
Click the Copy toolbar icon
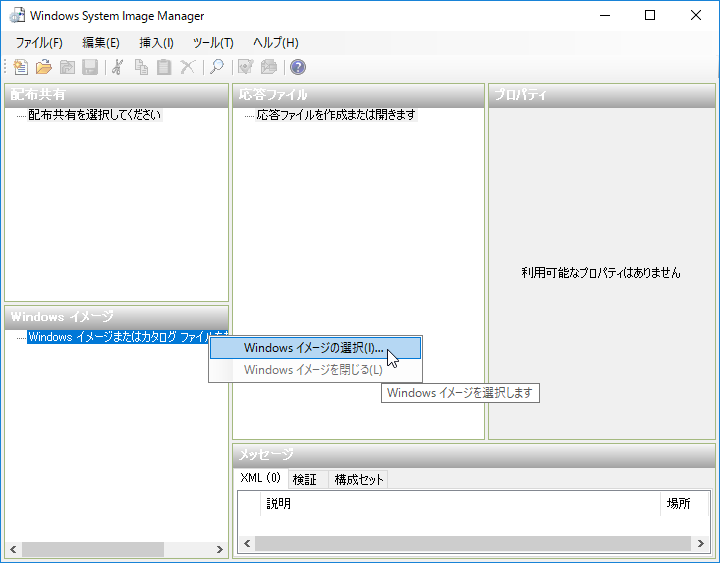point(141,67)
